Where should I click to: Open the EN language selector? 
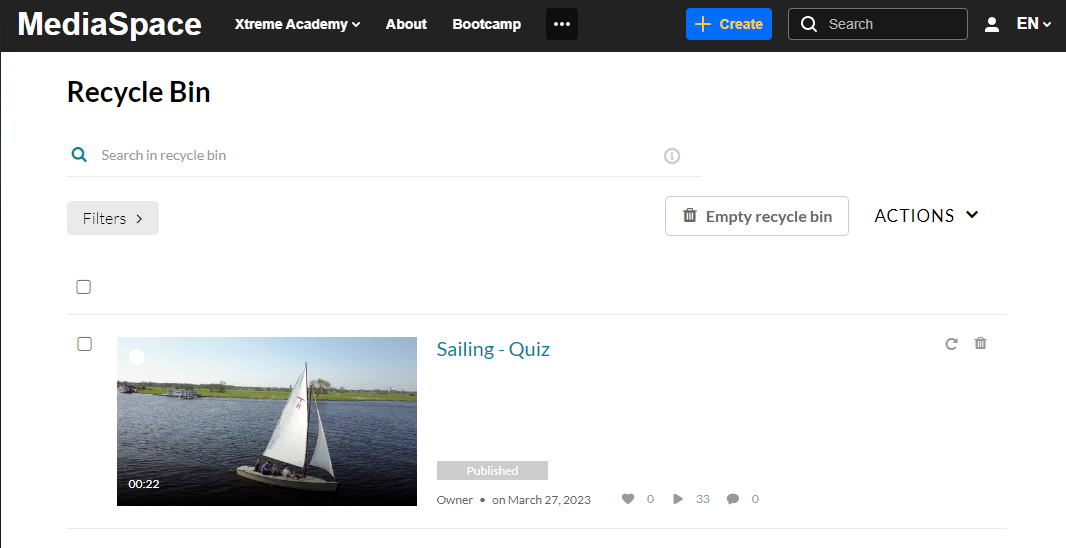tap(1033, 24)
